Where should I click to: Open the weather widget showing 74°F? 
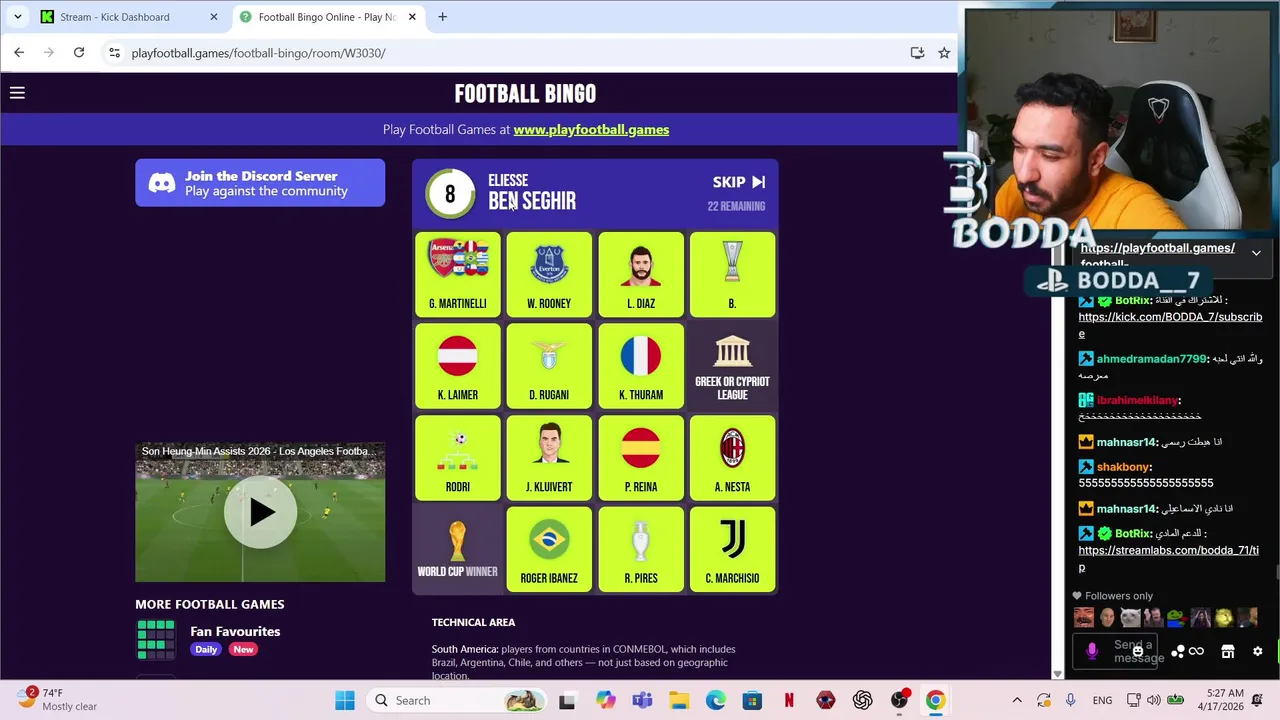[x=58, y=699]
